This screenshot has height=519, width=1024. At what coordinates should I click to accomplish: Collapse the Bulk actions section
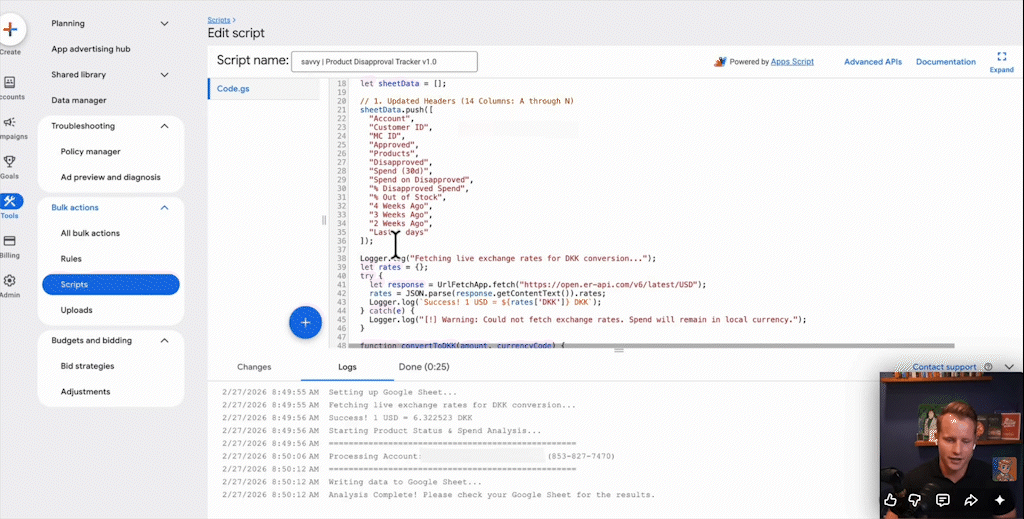pyautogui.click(x=165, y=208)
